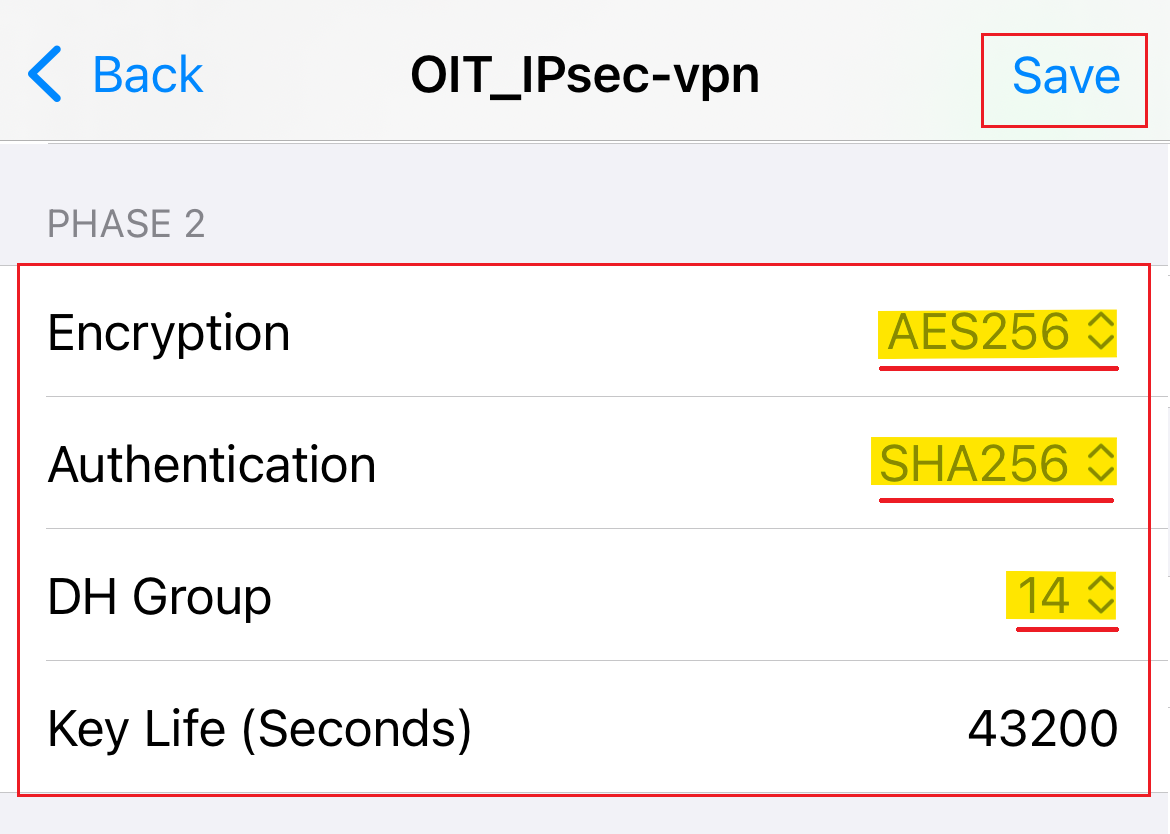This screenshot has width=1170, height=834.
Task: Click the Authentication row label
Action: click(x=212, y=465)
